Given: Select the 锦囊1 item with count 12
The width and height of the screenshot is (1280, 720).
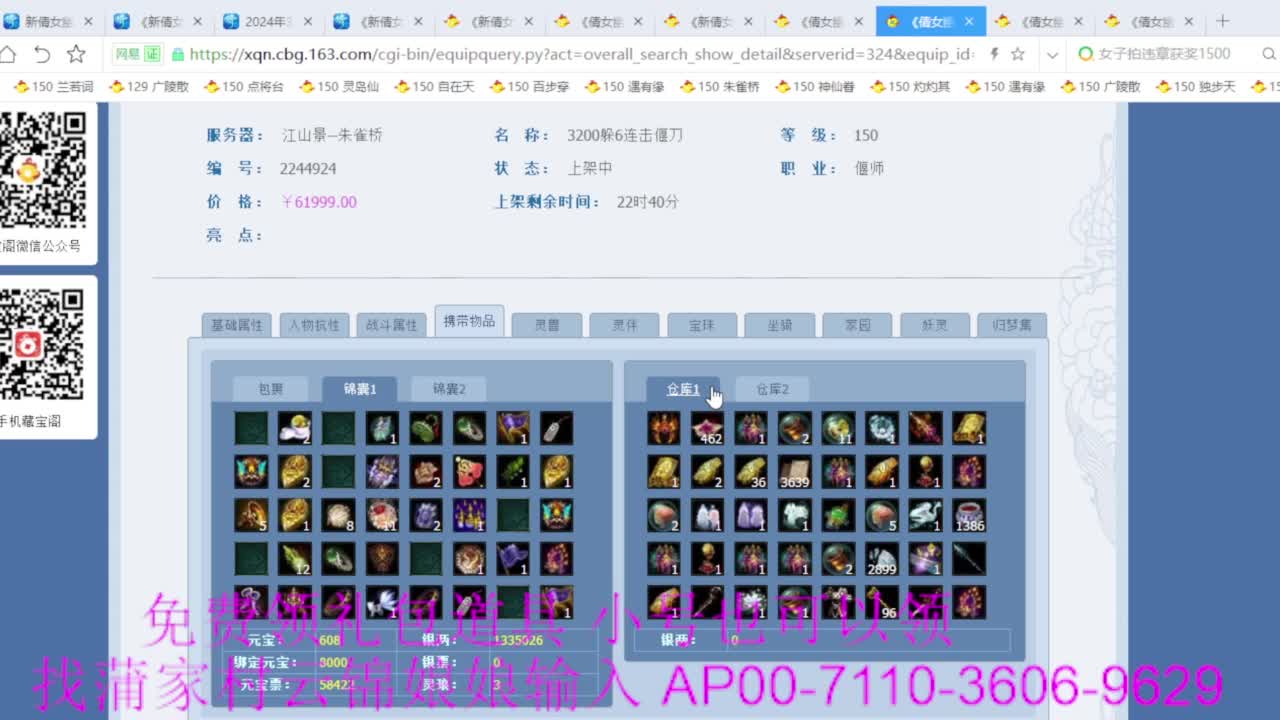Looking at the screenshot, I should [295, 559].
